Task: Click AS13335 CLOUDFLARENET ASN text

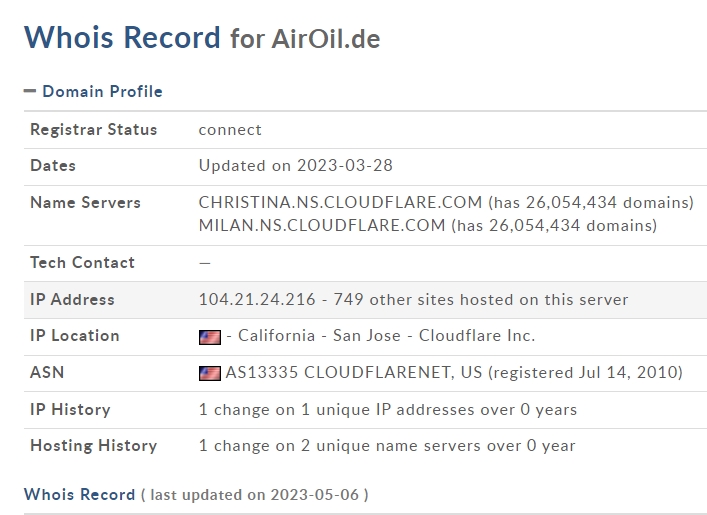Action: coord(354,372)
